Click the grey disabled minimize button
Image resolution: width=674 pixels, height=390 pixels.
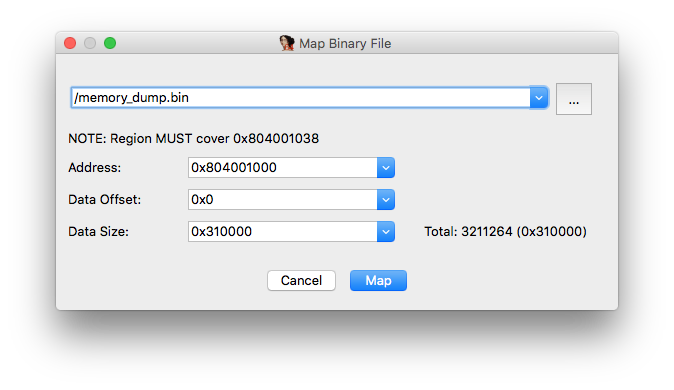pos(90,43)
